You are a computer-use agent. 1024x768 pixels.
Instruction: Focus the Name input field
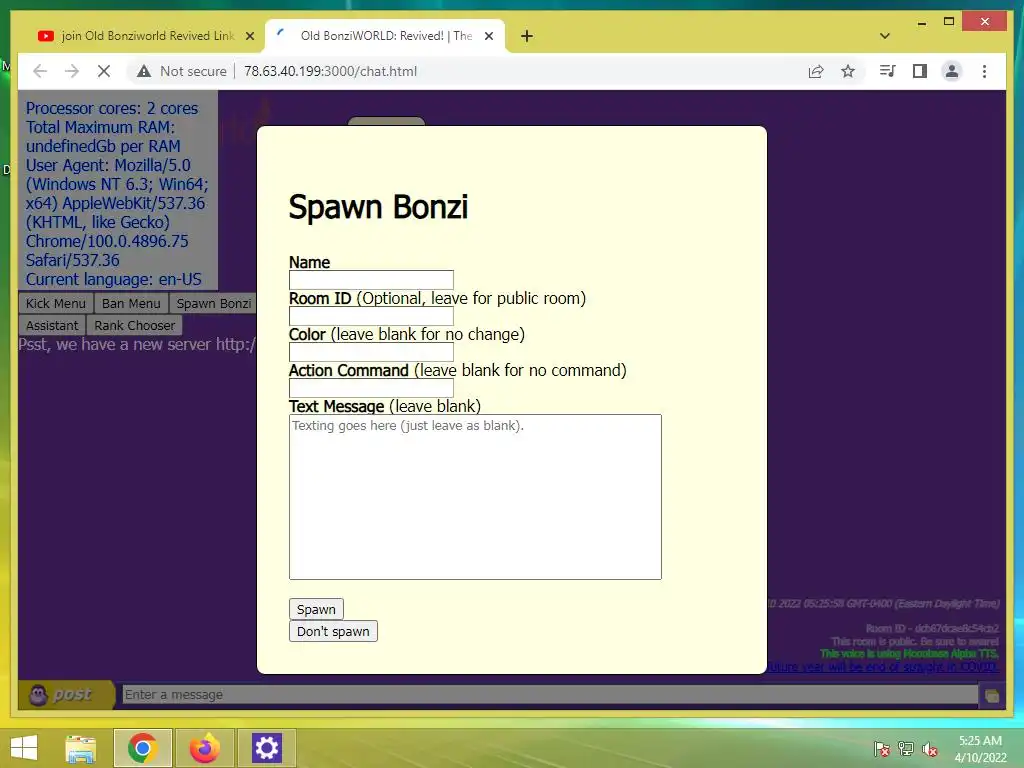371,280
